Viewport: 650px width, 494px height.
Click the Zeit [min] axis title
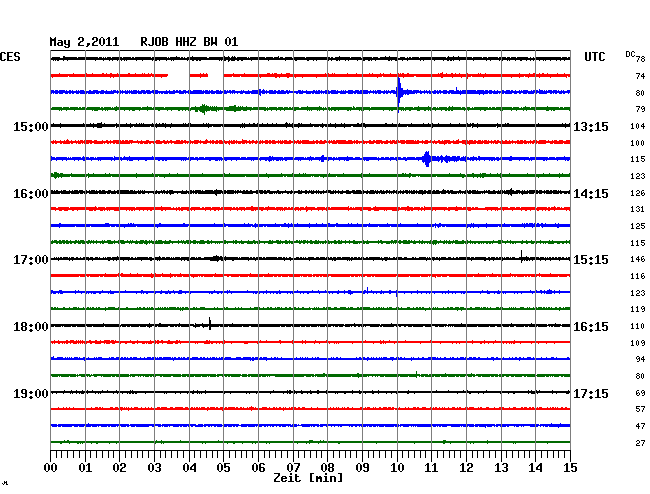coord(308,478)
